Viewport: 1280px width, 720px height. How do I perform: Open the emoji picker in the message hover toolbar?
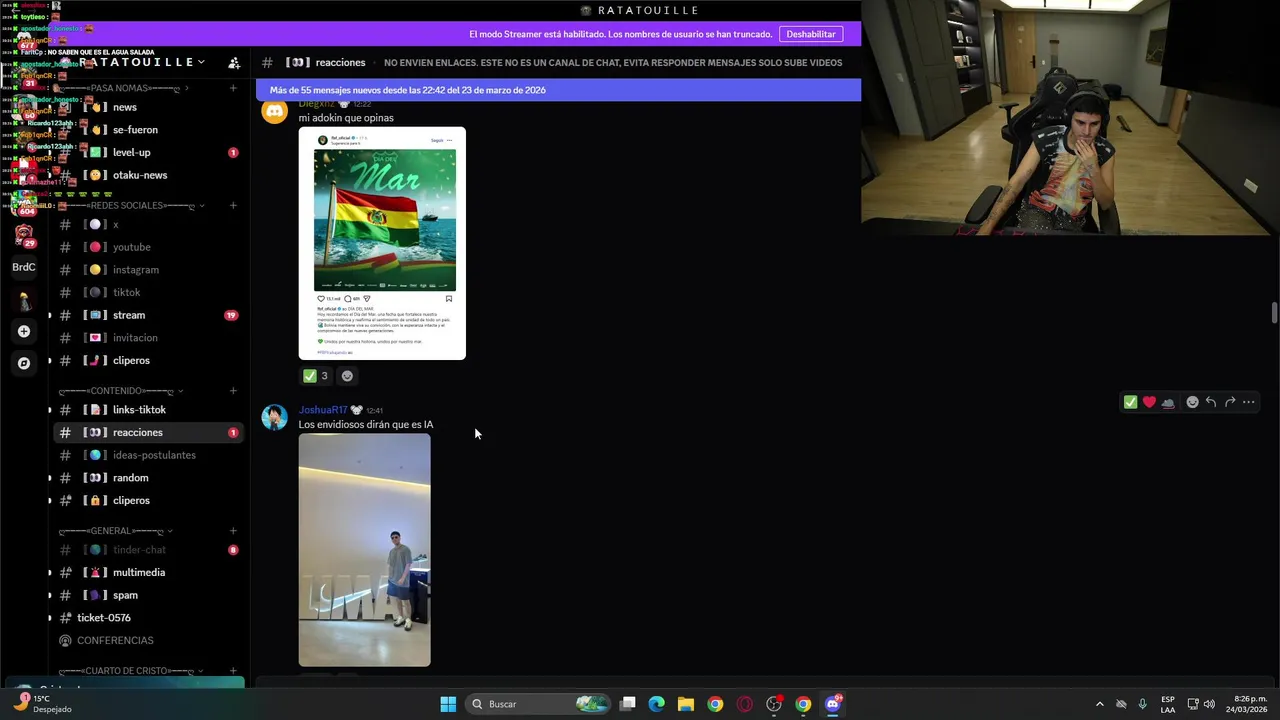coord(1192,402)
